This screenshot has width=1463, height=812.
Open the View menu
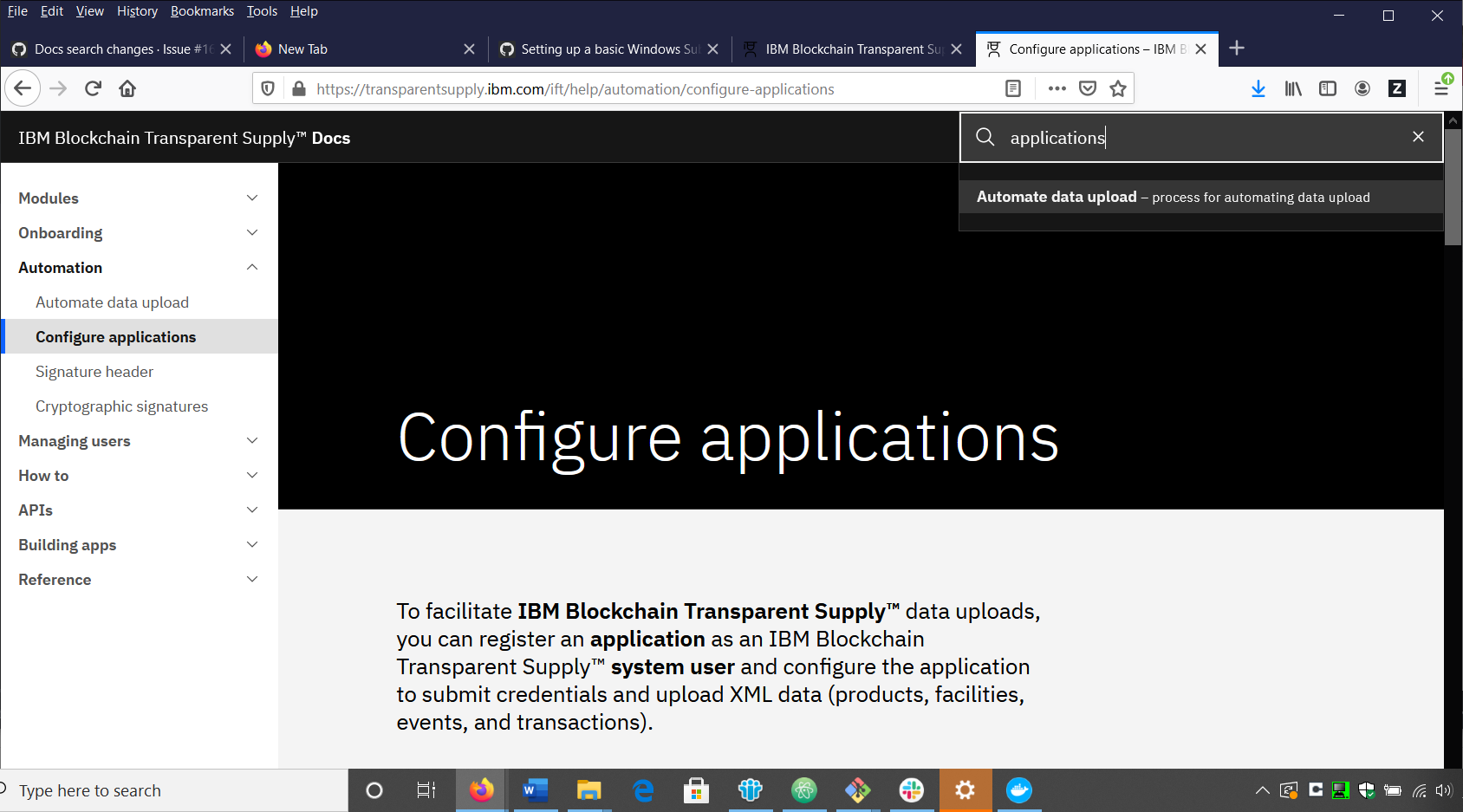tap(89, 11)
